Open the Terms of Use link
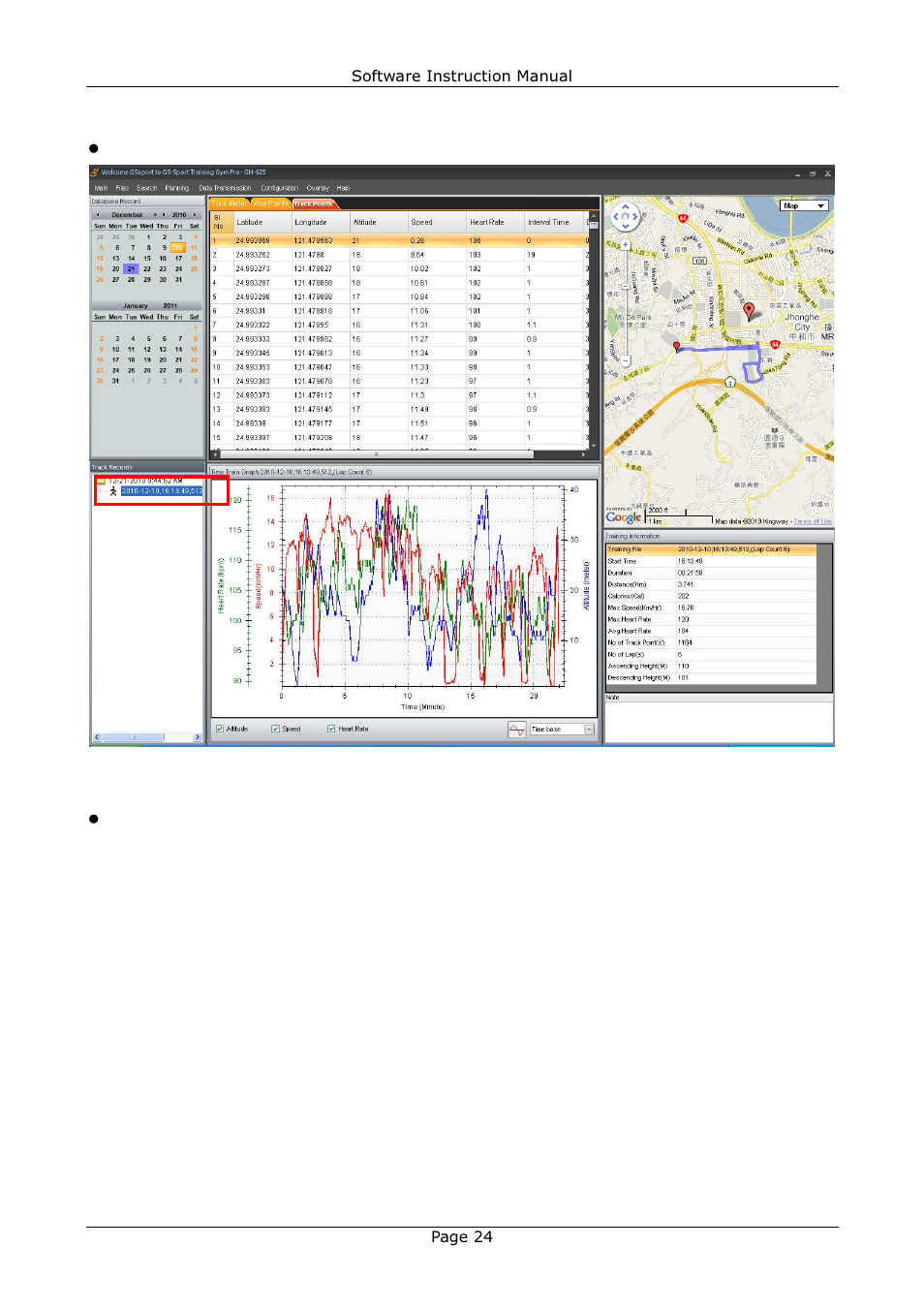924x1309 pixels. pos(813,521)
